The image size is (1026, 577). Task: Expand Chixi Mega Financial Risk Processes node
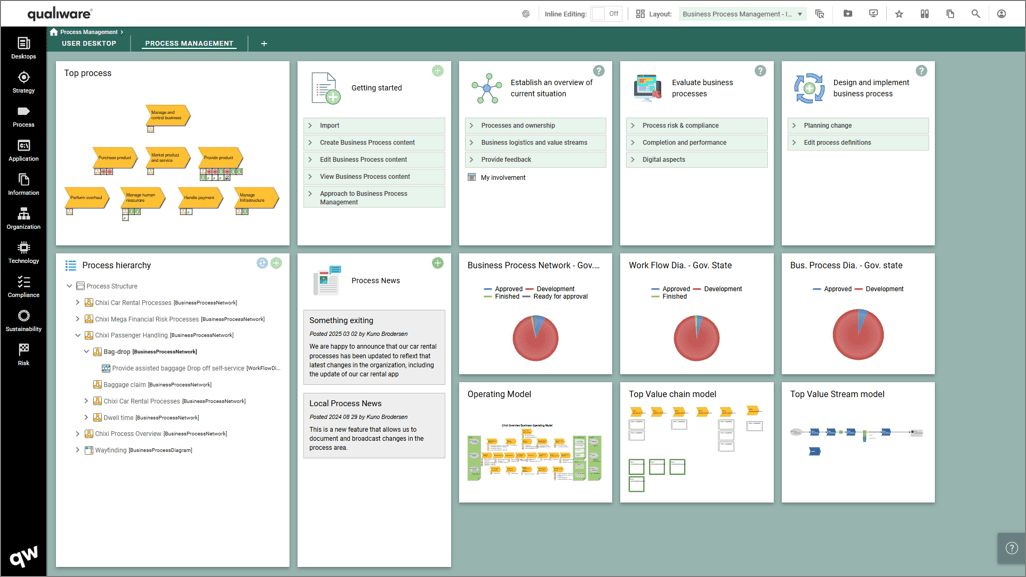point(78,319)
